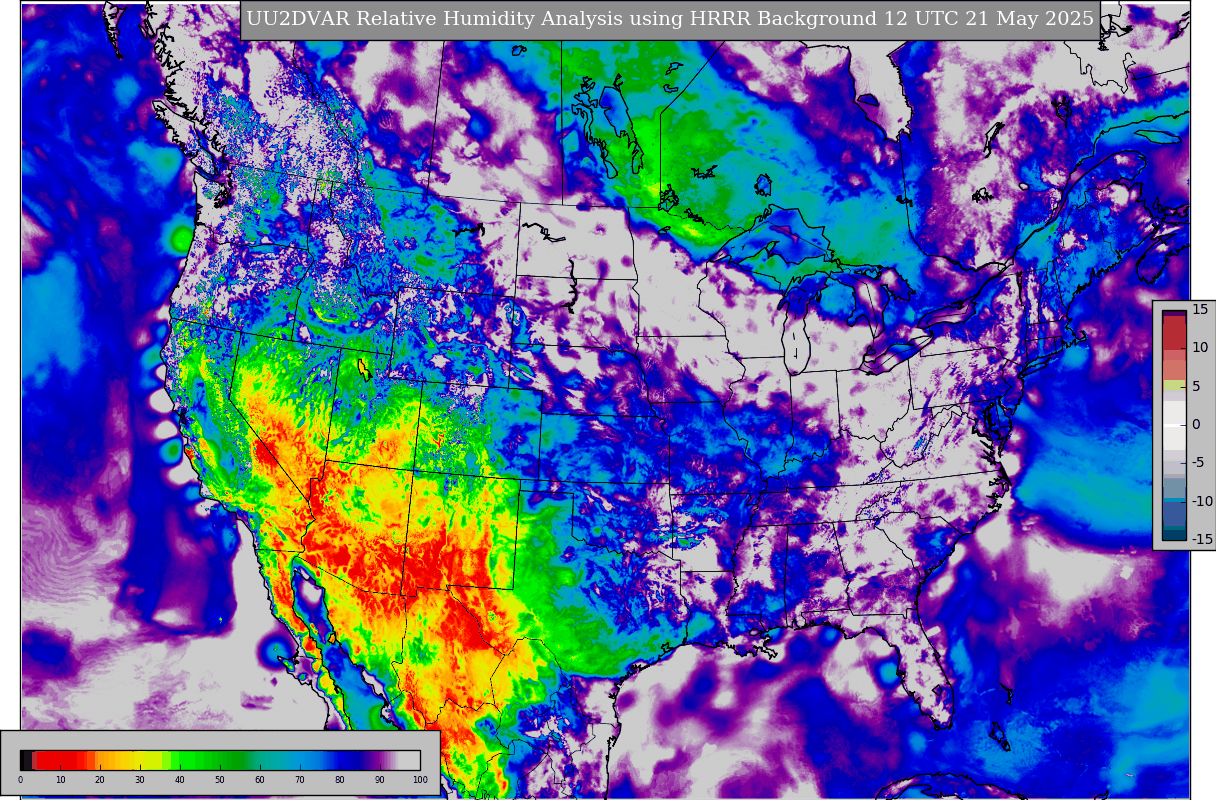Viewport: 1216px width, 800px height.
Task: Click the '15' label atop the vertical colorbar
Action: (x=1200, y=309)
